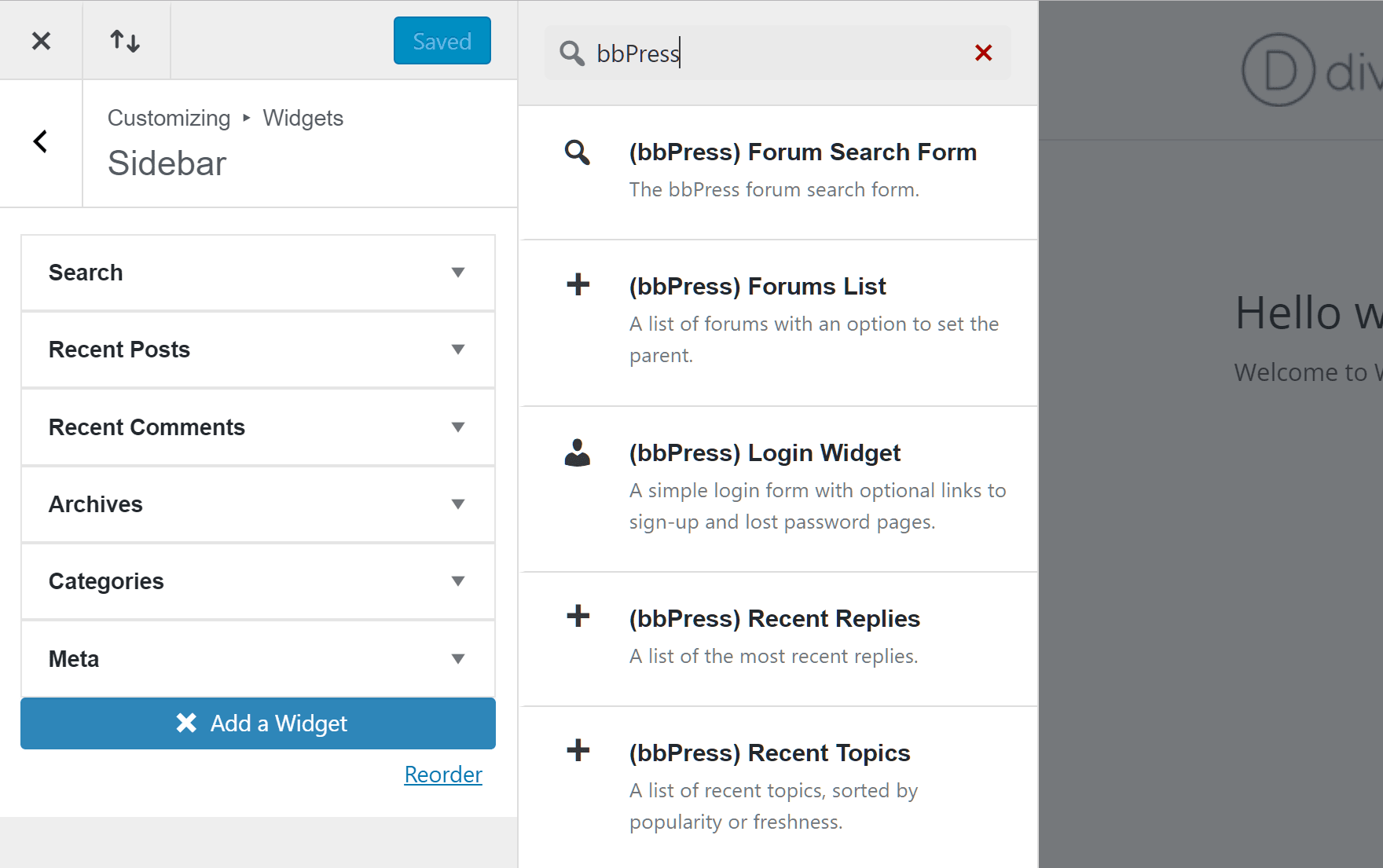The width and height of the screenshot is (1383, 868).
Task: Close the Customizer with the X icon
Action: pos(41,40)
